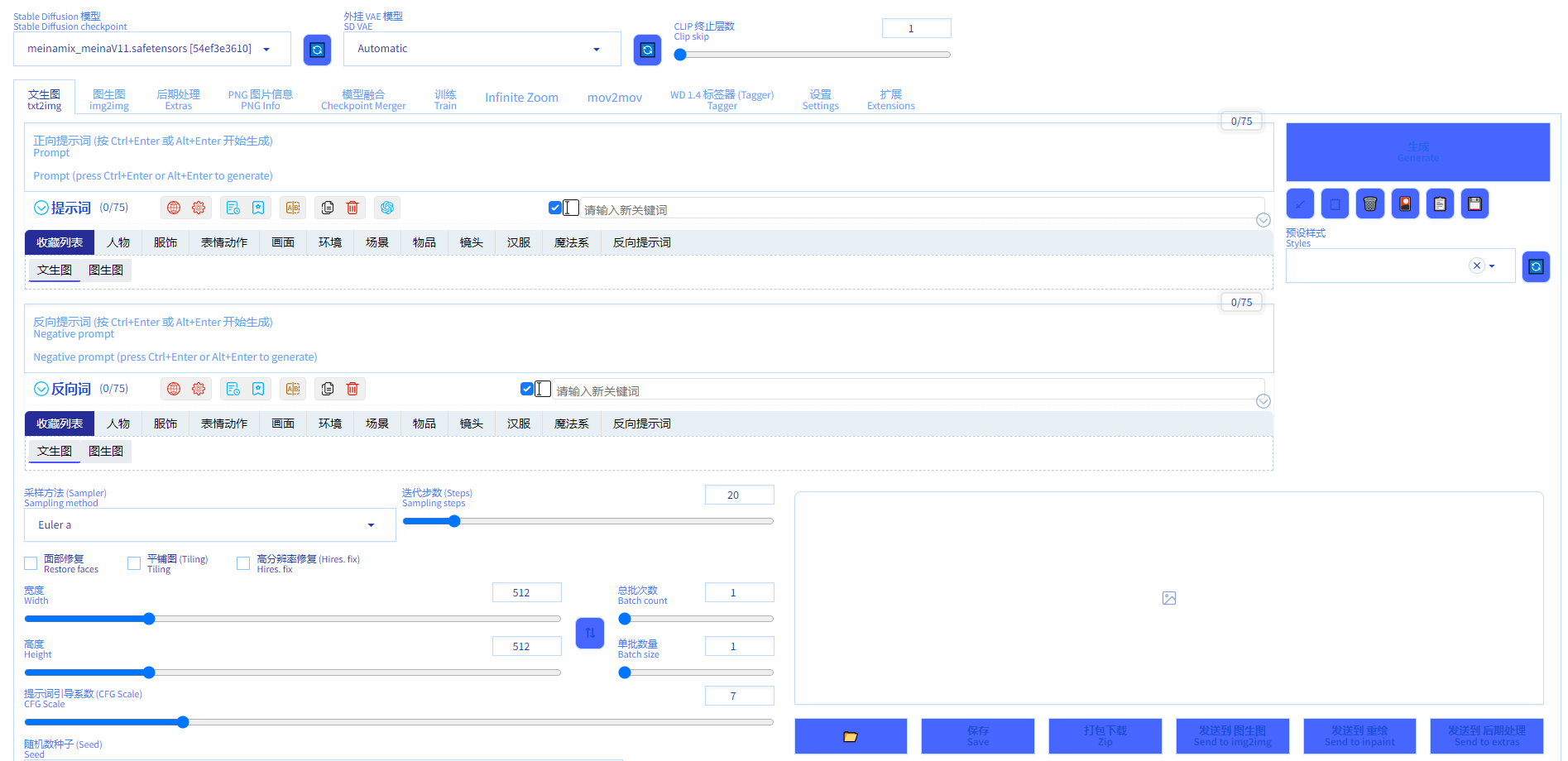
Task: Enable Restore faces checkbox
Action: coord(31,563)
